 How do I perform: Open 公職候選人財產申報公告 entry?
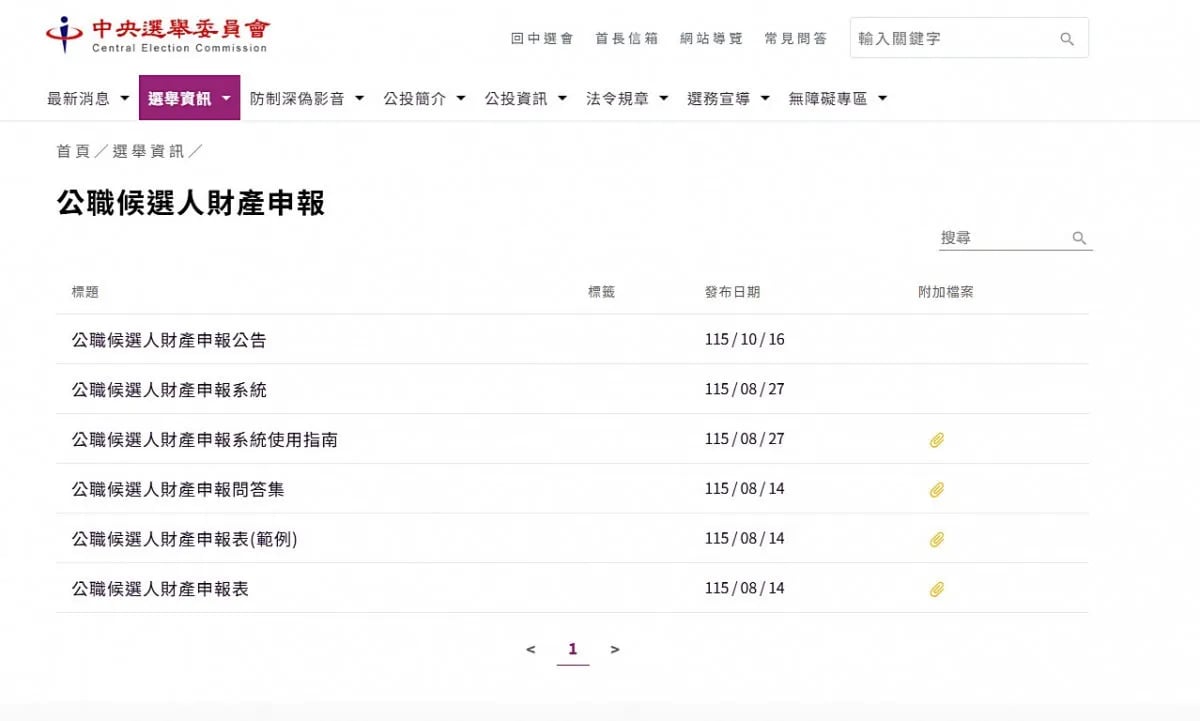pos(169,340)
